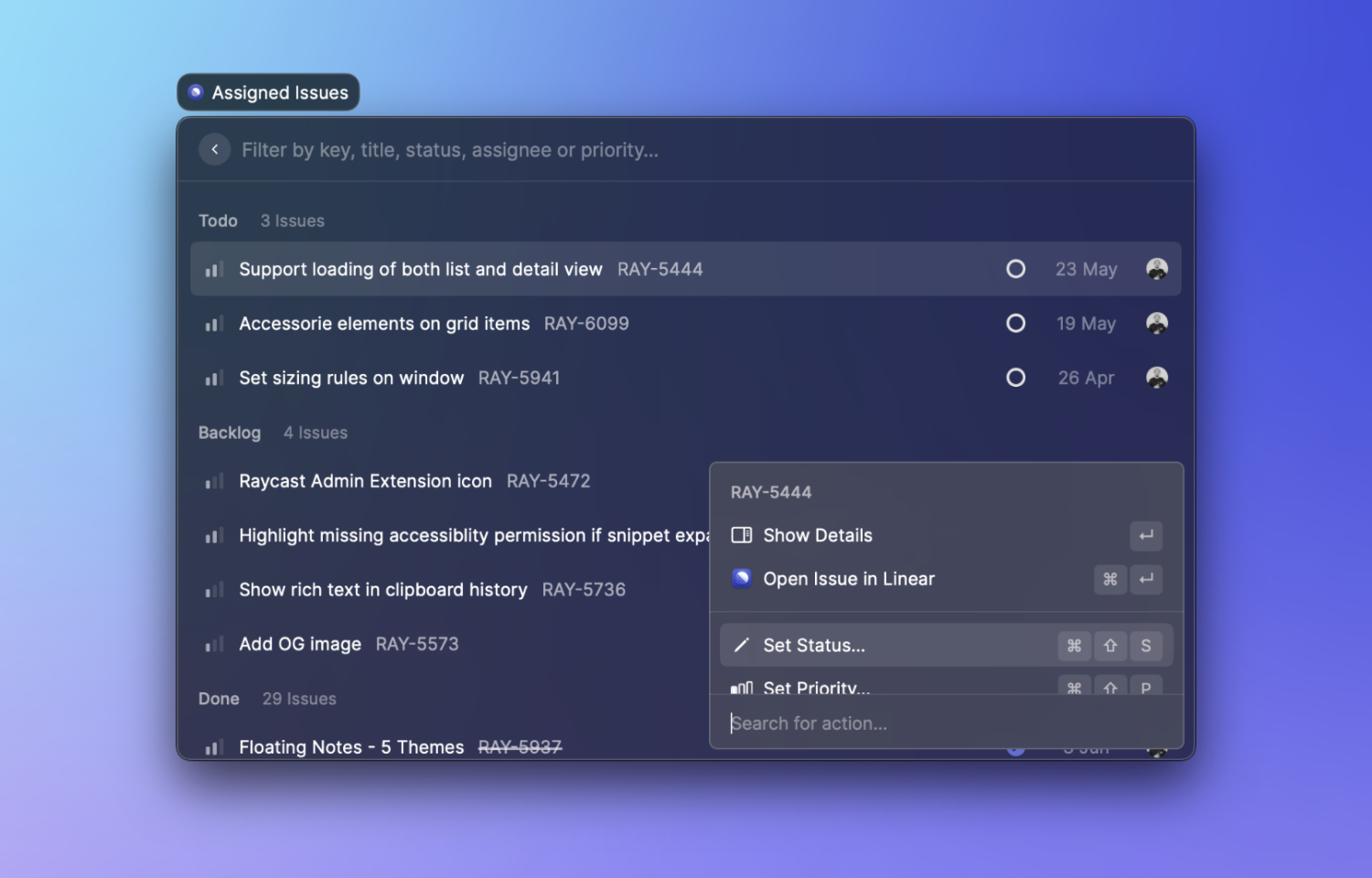Click Todo status circle for RAY-5941
This screenshot has width=1372, height=878.
[1015, 378]
